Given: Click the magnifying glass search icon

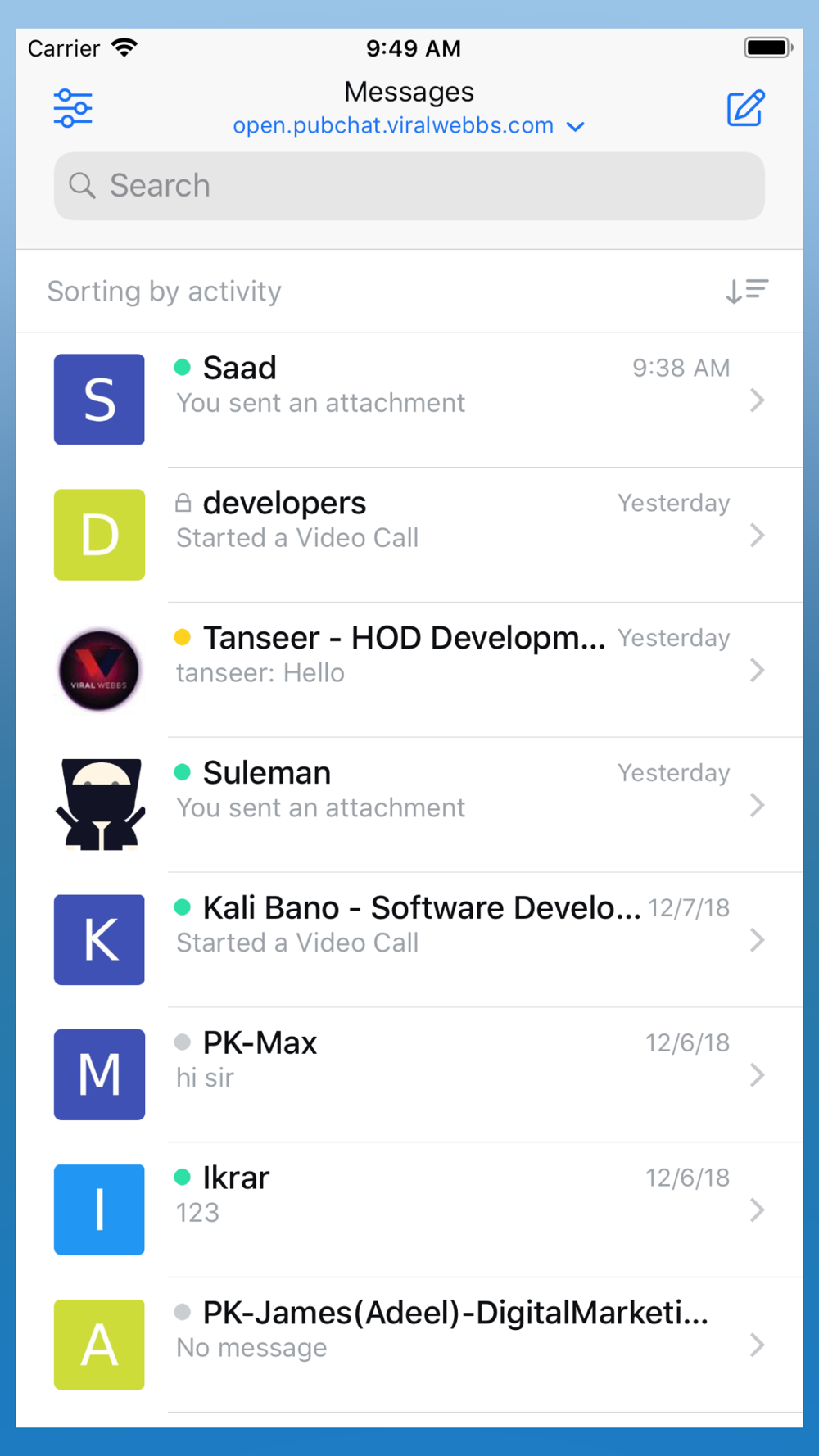Looking at the screenshot, I should point(82,186).
